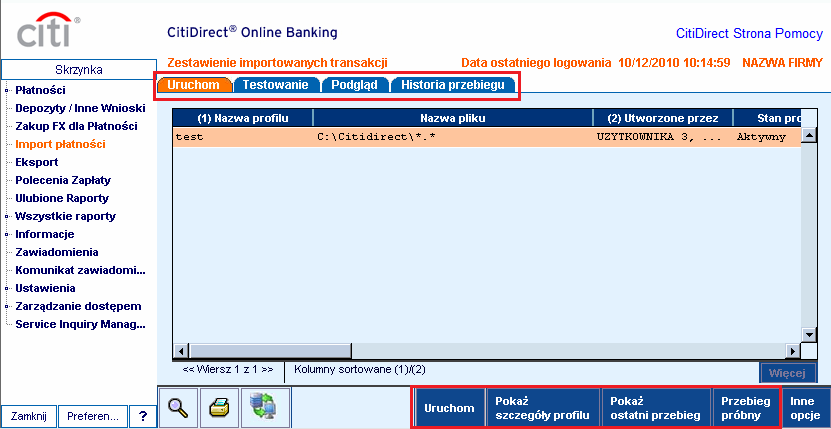Click horizontal scrollbar left arrow

(x=181, y=351)
